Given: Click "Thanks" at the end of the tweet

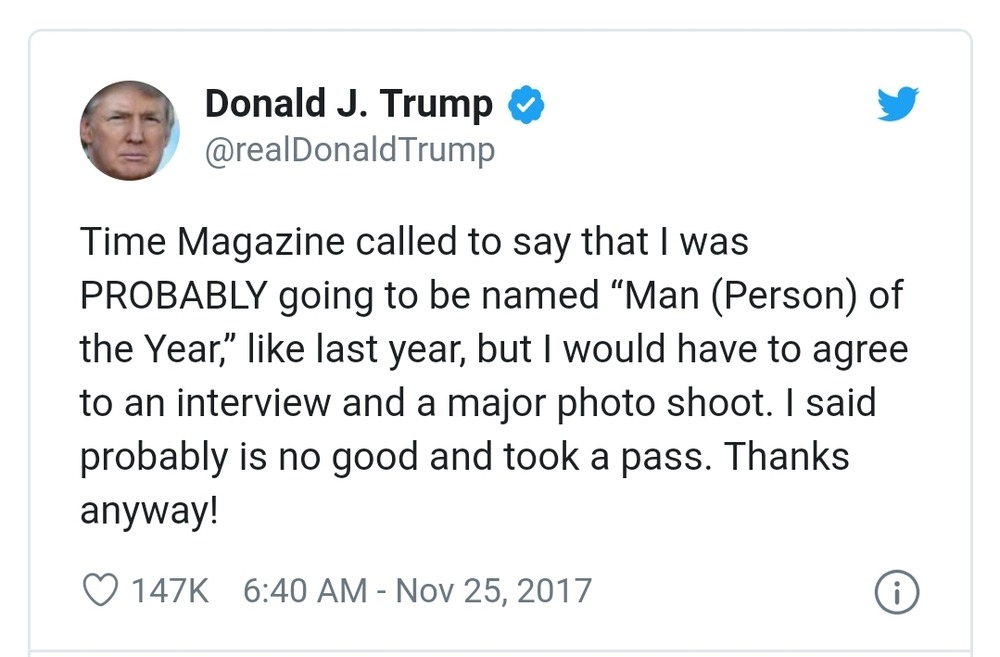Looking at the screenshot, I should coord(785,456).
